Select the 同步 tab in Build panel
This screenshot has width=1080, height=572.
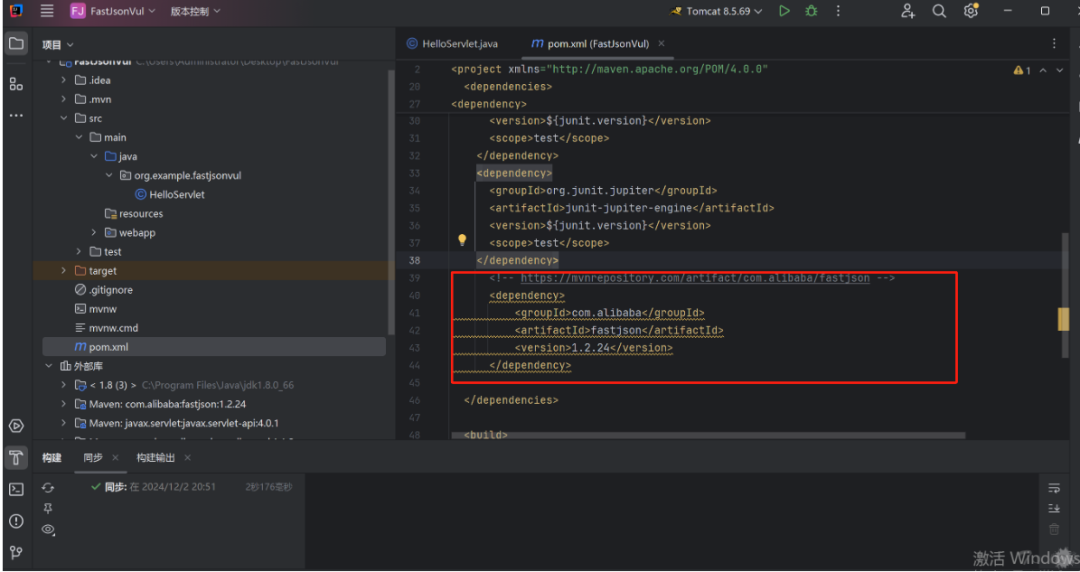click(93, 458)
